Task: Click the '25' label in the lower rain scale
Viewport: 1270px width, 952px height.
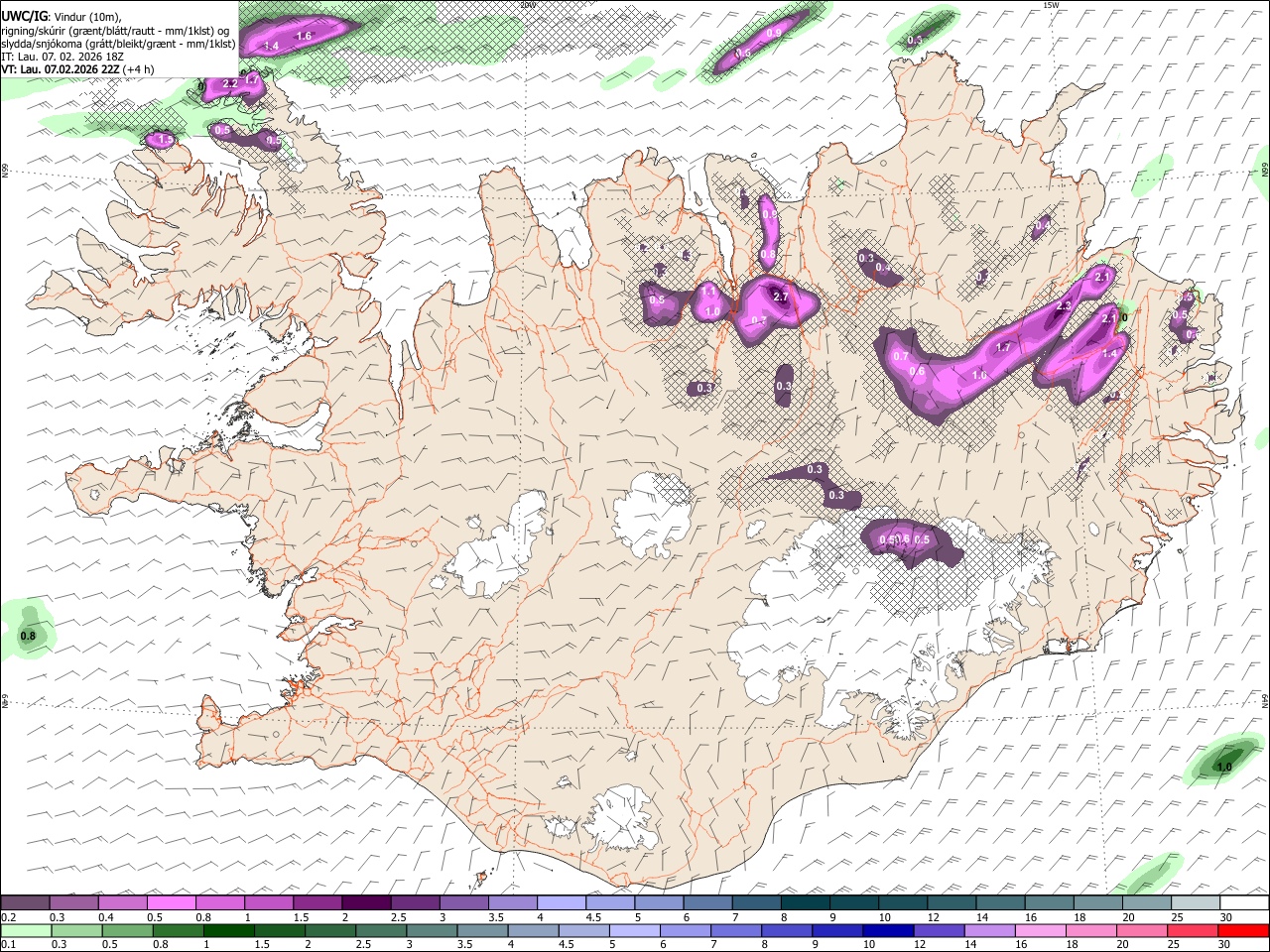Action: click(x=1174, y=944)
